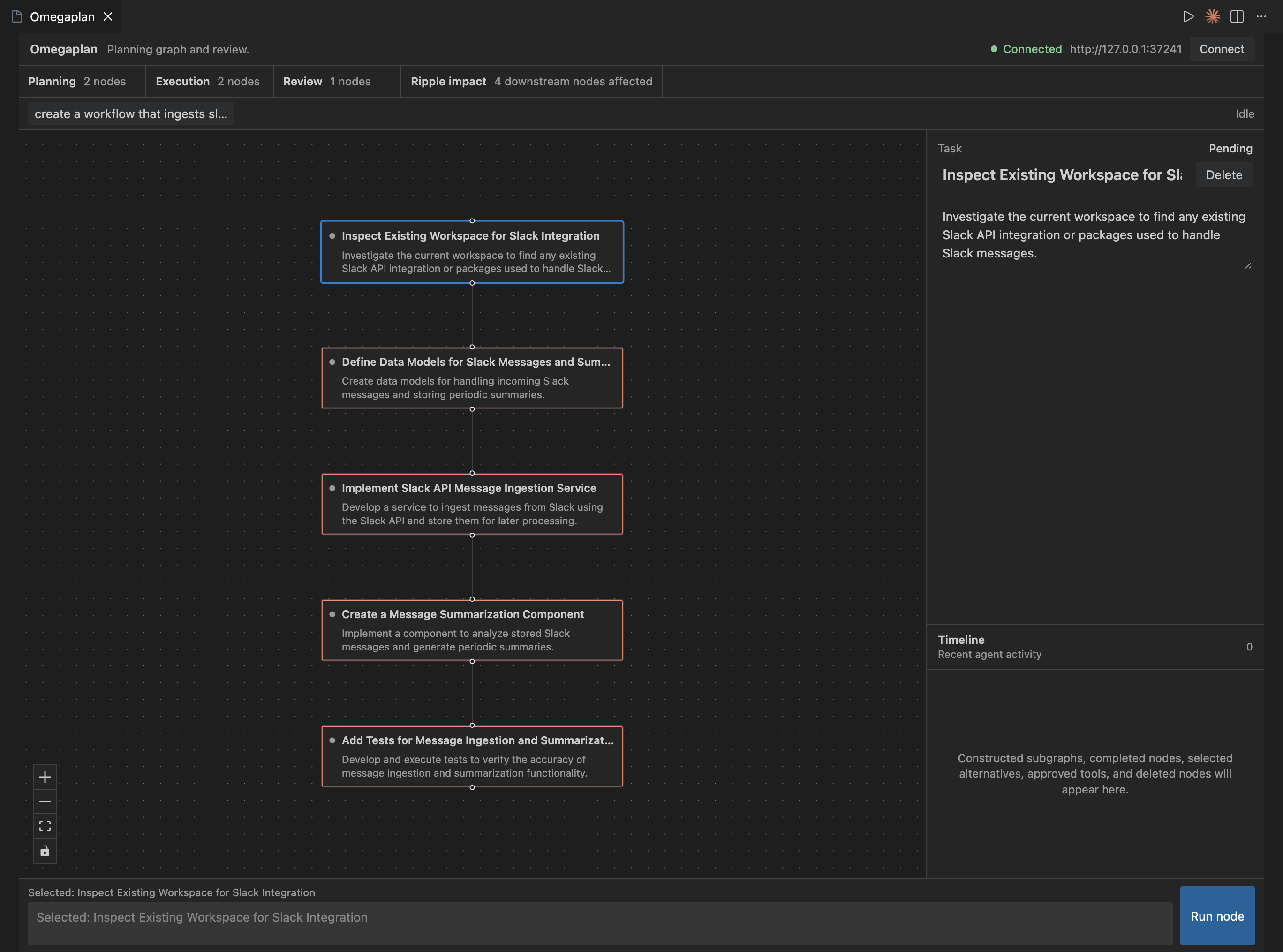Toggle the canvas interactivity lock
The height and width of the screenshot is (952, 1283).
pos(45,851)
